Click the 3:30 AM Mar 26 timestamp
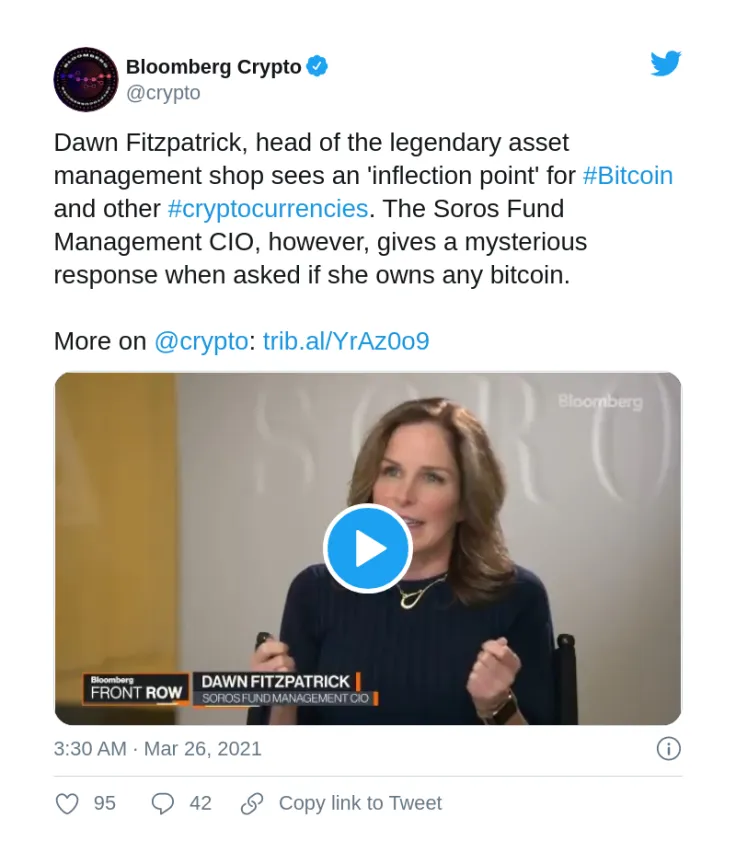This screenshot has width=736, height=864. coord(158,749)
